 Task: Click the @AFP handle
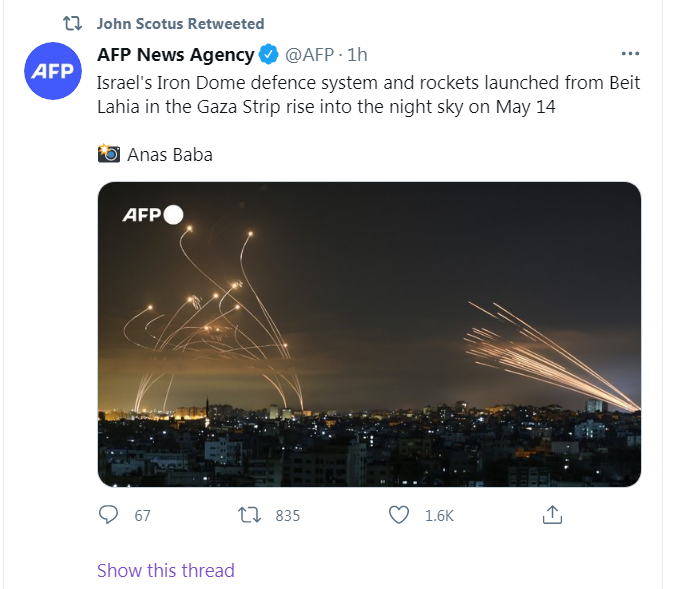coord(311,53)
